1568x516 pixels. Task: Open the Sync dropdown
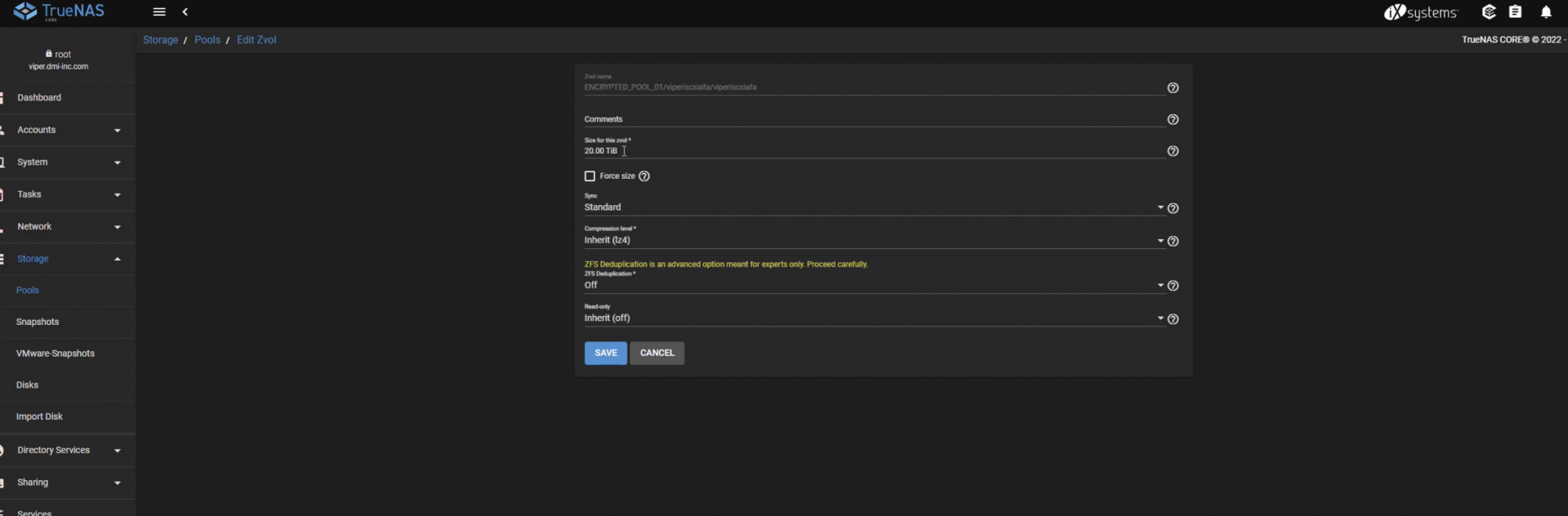(871, 207)
